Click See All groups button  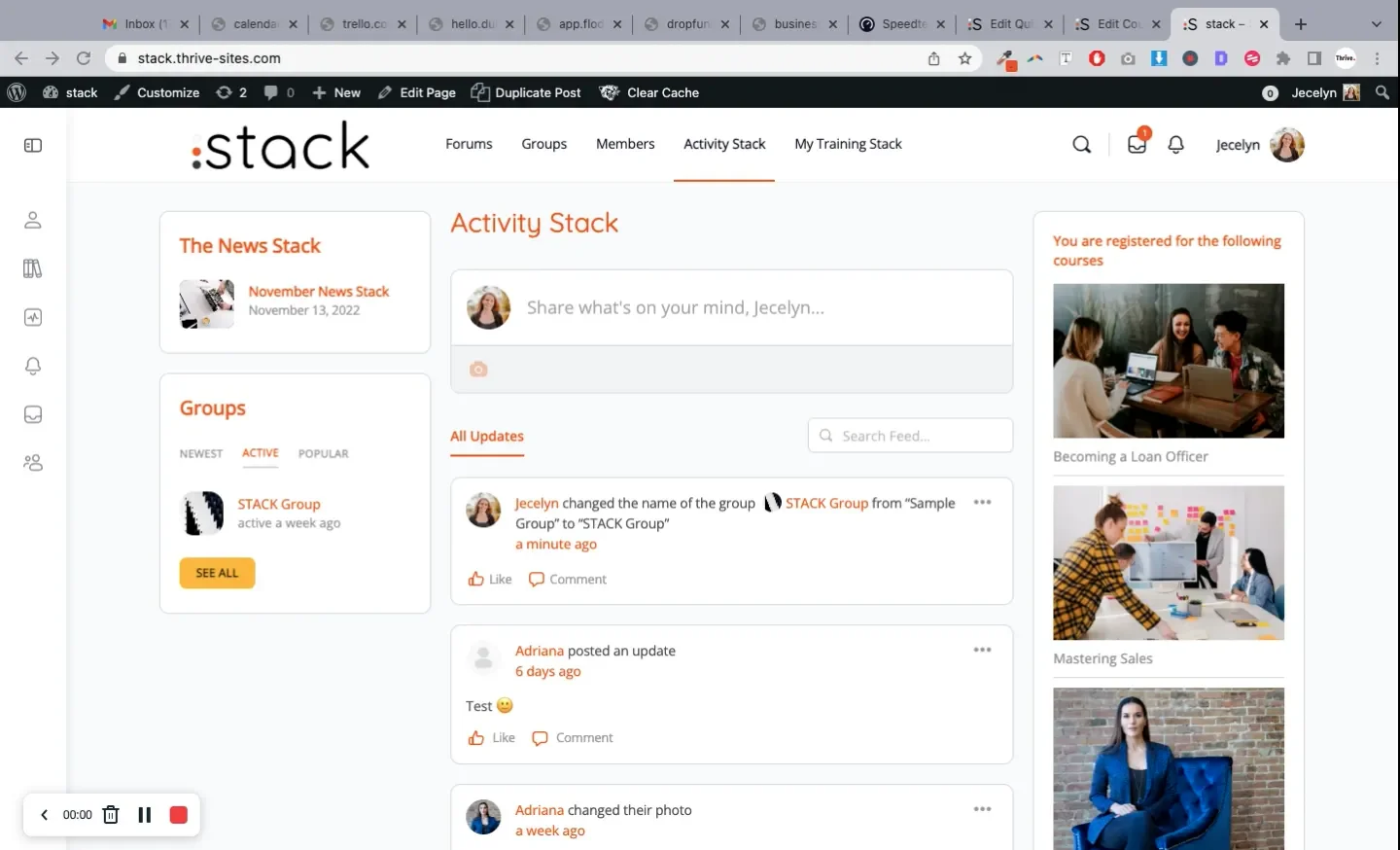[217, 574]
